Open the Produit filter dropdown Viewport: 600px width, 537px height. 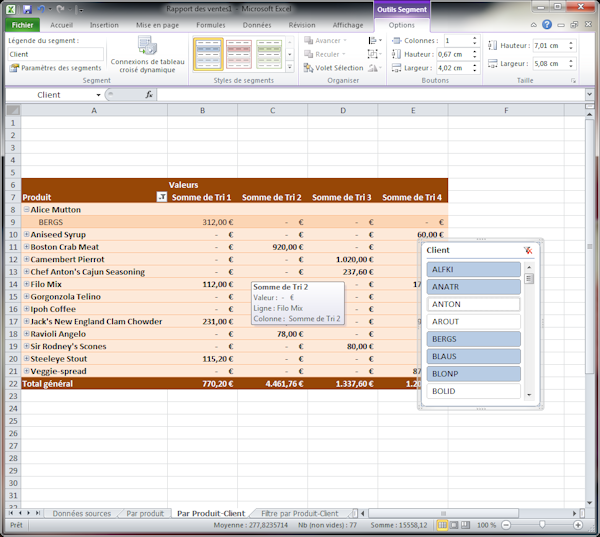coord(162,198)
